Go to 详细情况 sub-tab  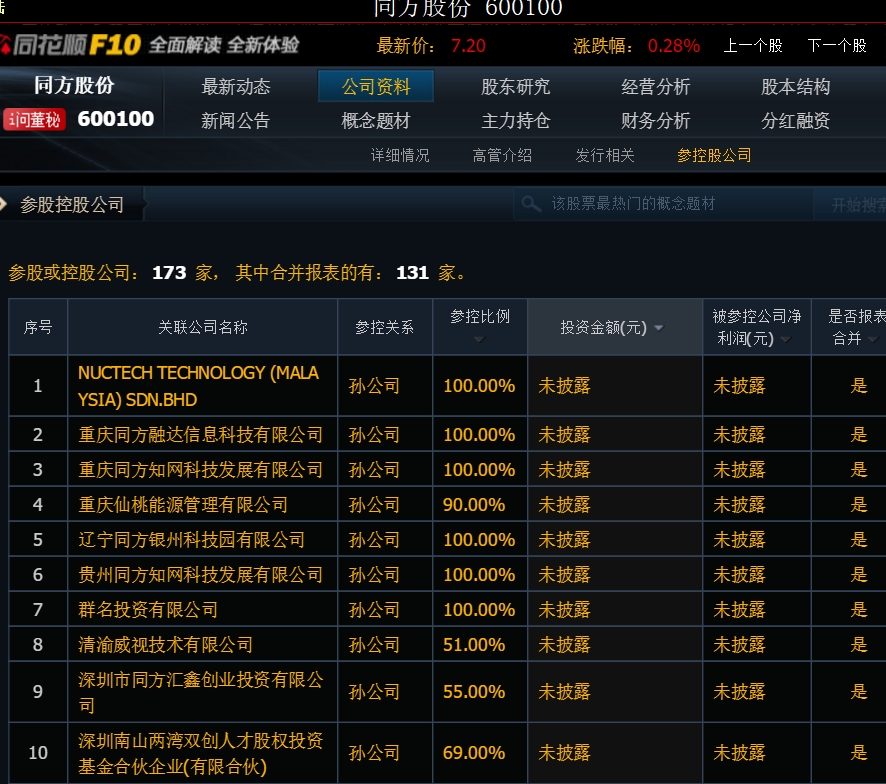click(x=400, y=155)
